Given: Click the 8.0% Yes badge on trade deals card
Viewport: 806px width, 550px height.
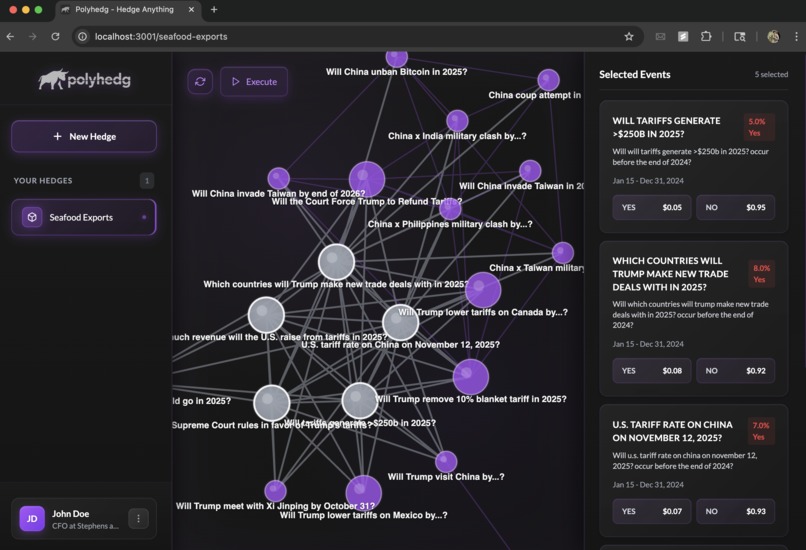Looking at the screenshot, I should click(761, 273).
